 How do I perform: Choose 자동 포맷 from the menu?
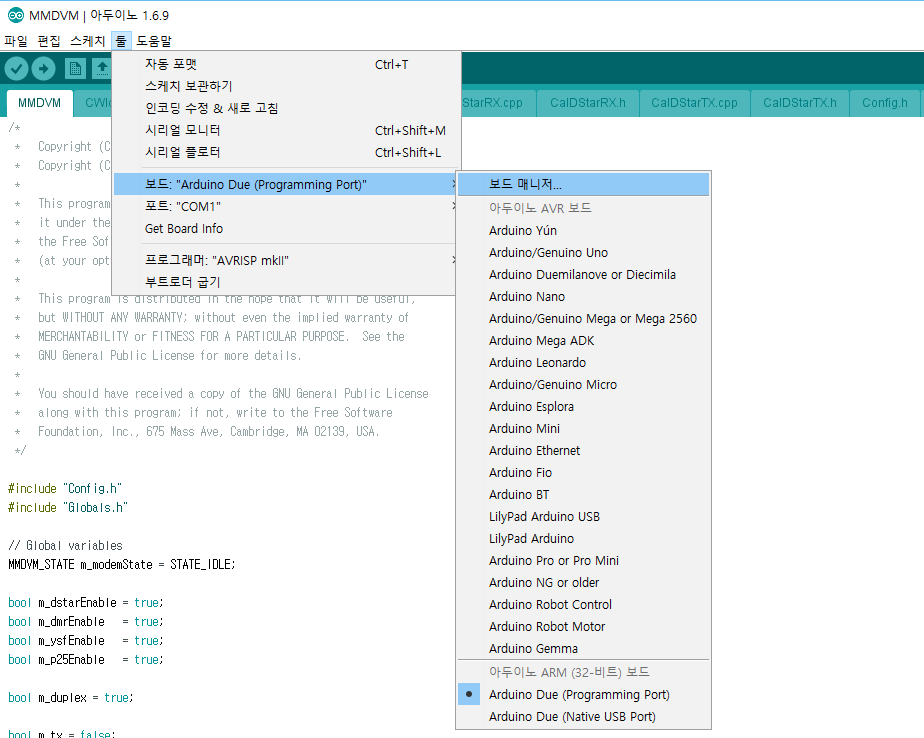[285, 64]
